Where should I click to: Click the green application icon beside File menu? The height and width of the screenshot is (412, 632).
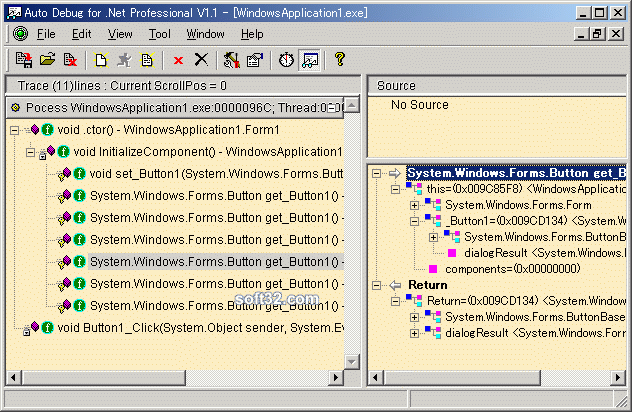click(x=20, y=33)
